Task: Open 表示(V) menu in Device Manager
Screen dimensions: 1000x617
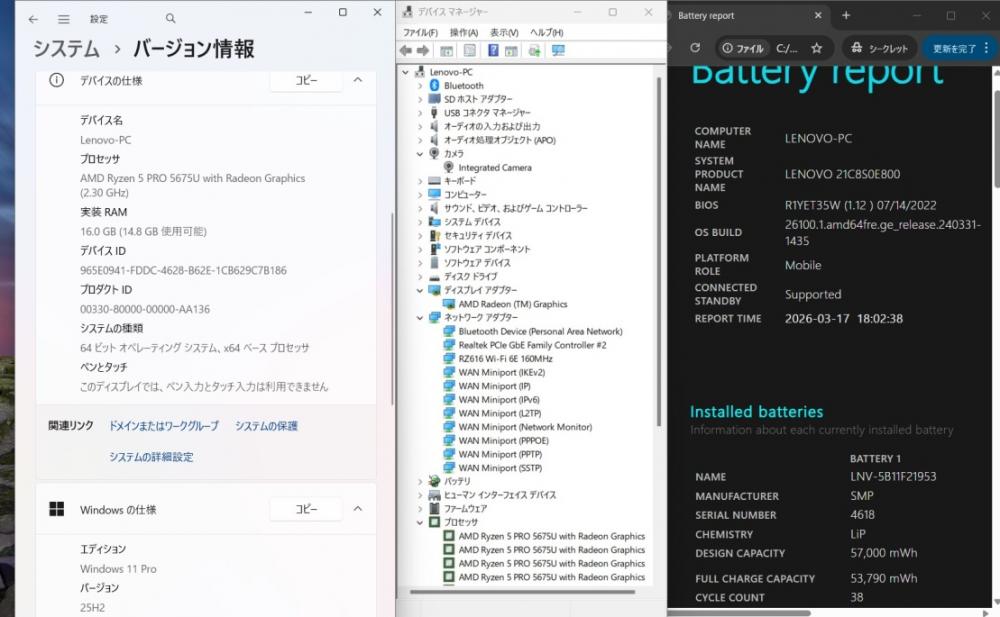Action: click(x=504, y=33)
